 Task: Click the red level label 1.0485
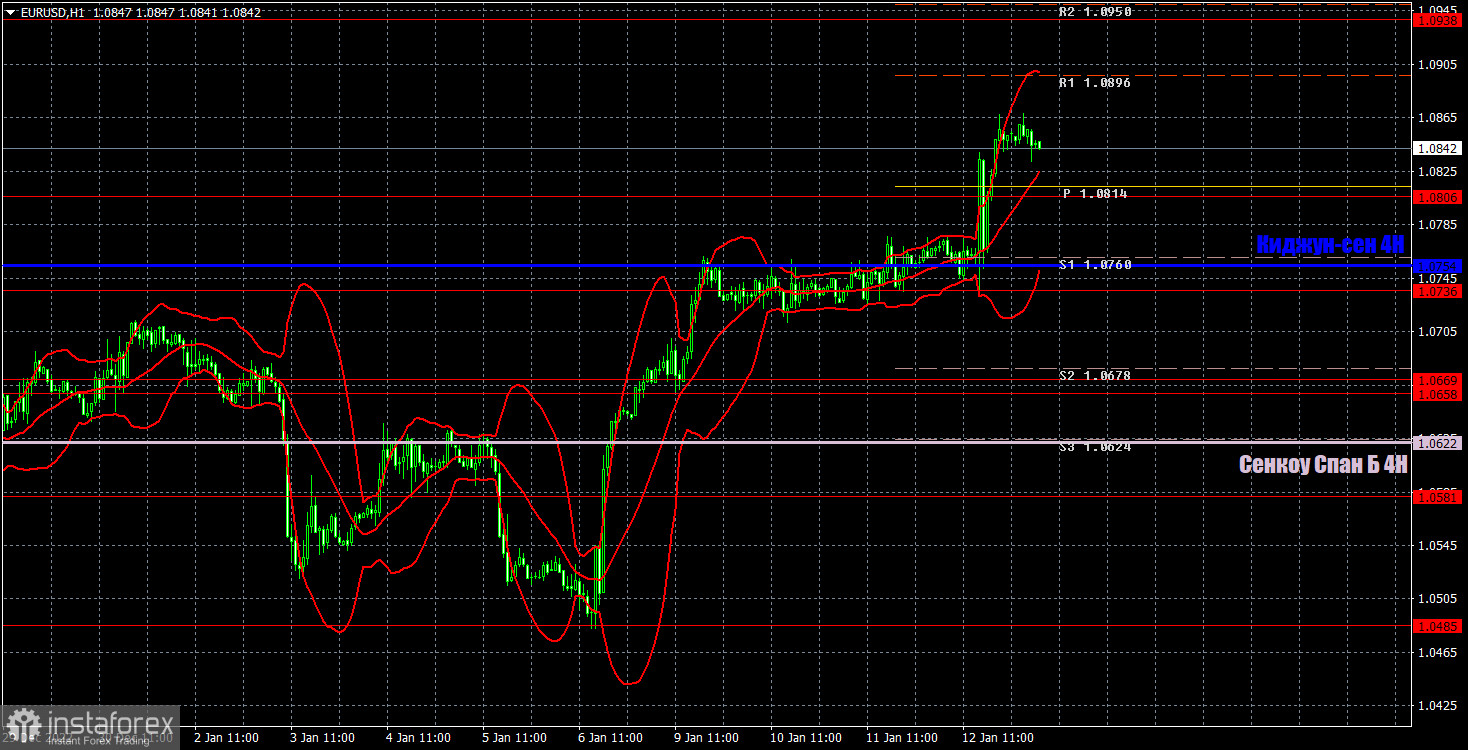pos(1438,625)
